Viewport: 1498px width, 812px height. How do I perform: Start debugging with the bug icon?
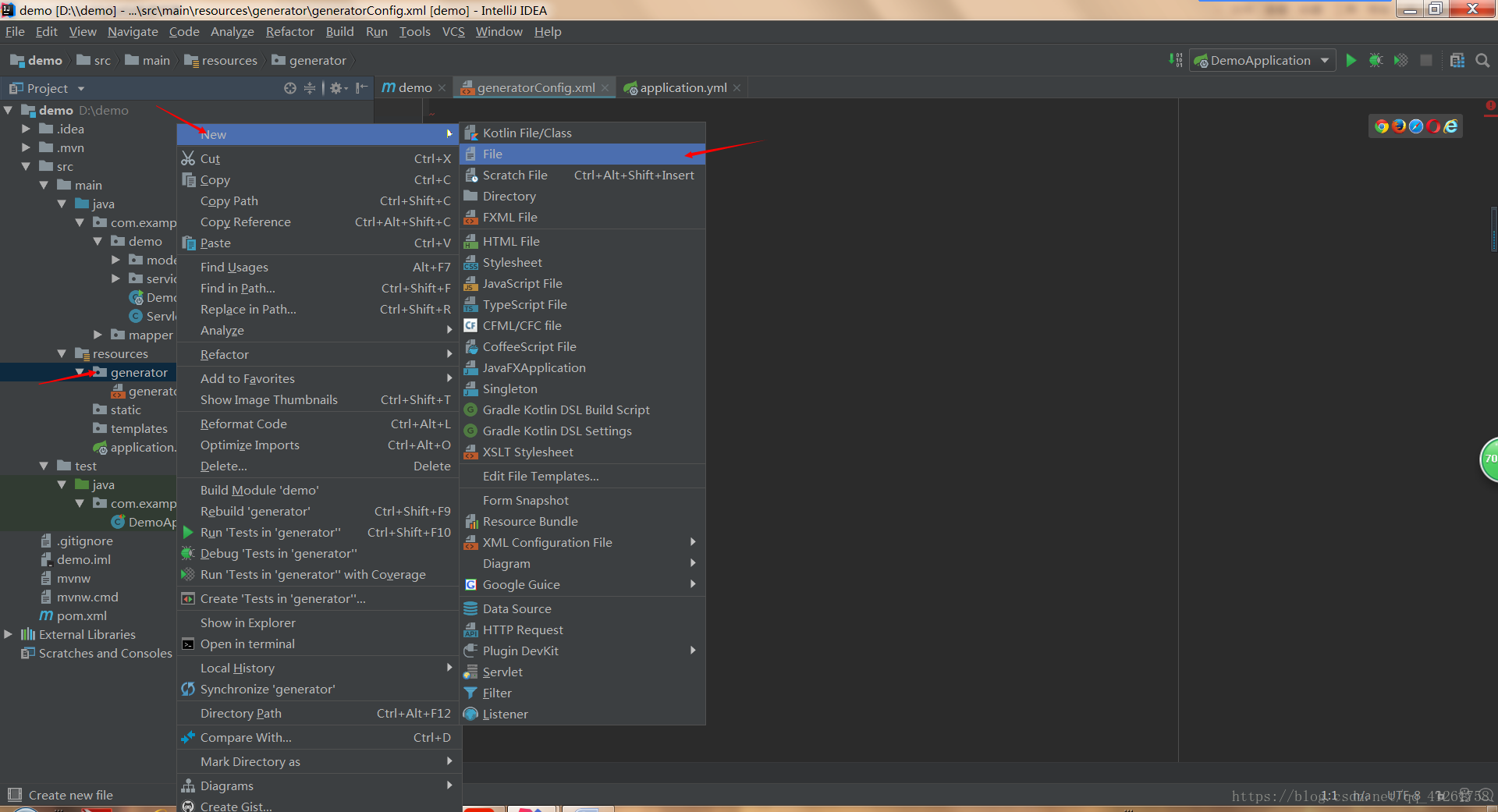pyautogui.click(x=1376, y=60)
